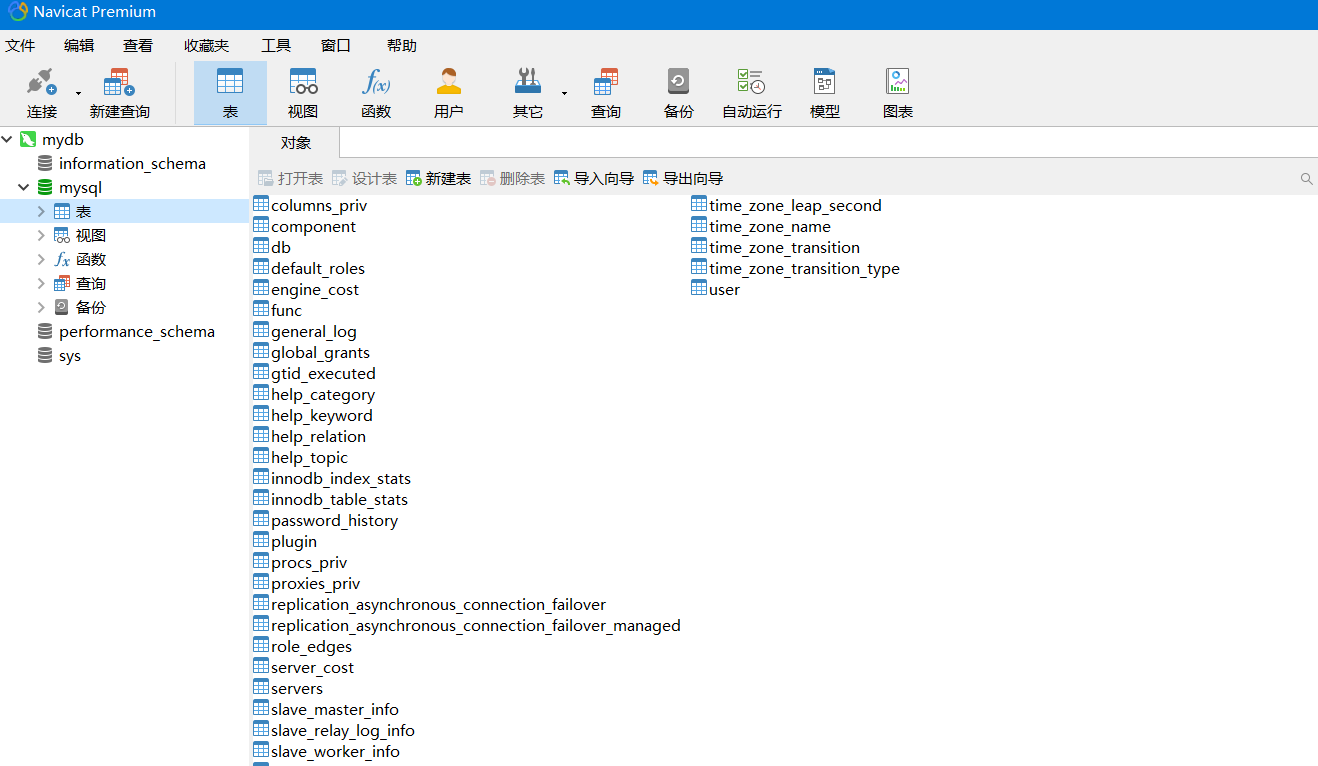Launch 导出向导 (Export Wizard)
Screen dimensions: 1318x766
pos(683,178)
